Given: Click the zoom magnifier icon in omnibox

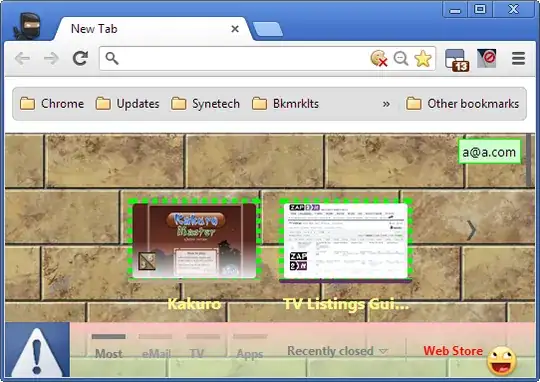Looking at the screenshot, I should [401, 58].
